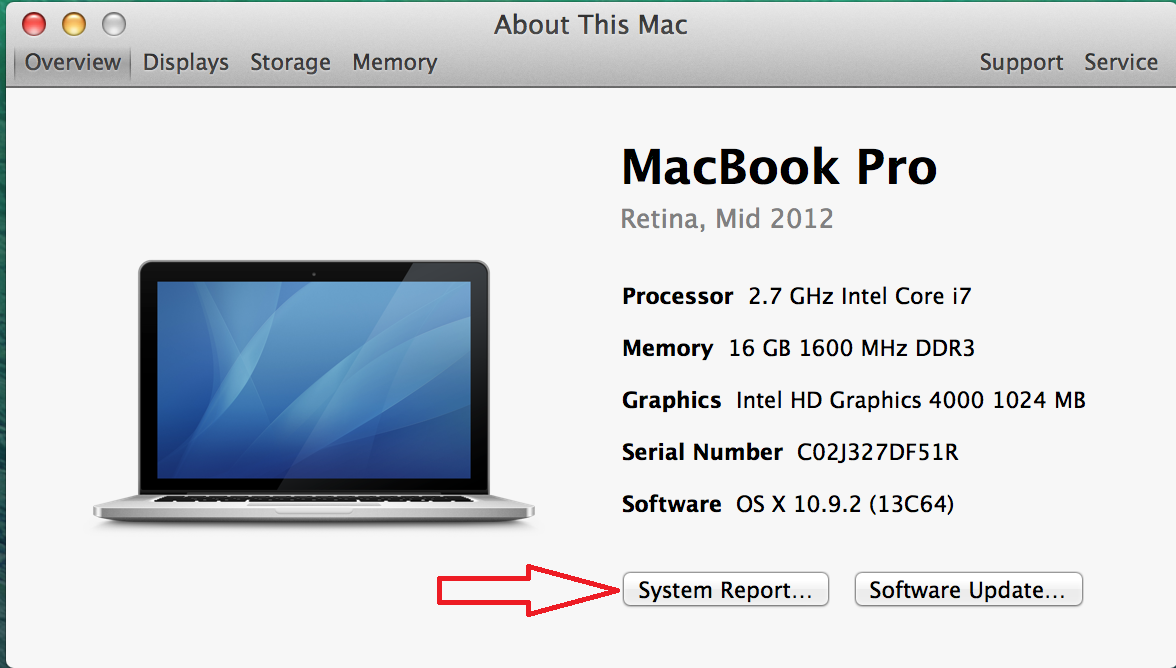Click the 16 GB 1600 MHz DDR3 value
This screenshot has width=1176, height=668.
(x=852, y=348)
